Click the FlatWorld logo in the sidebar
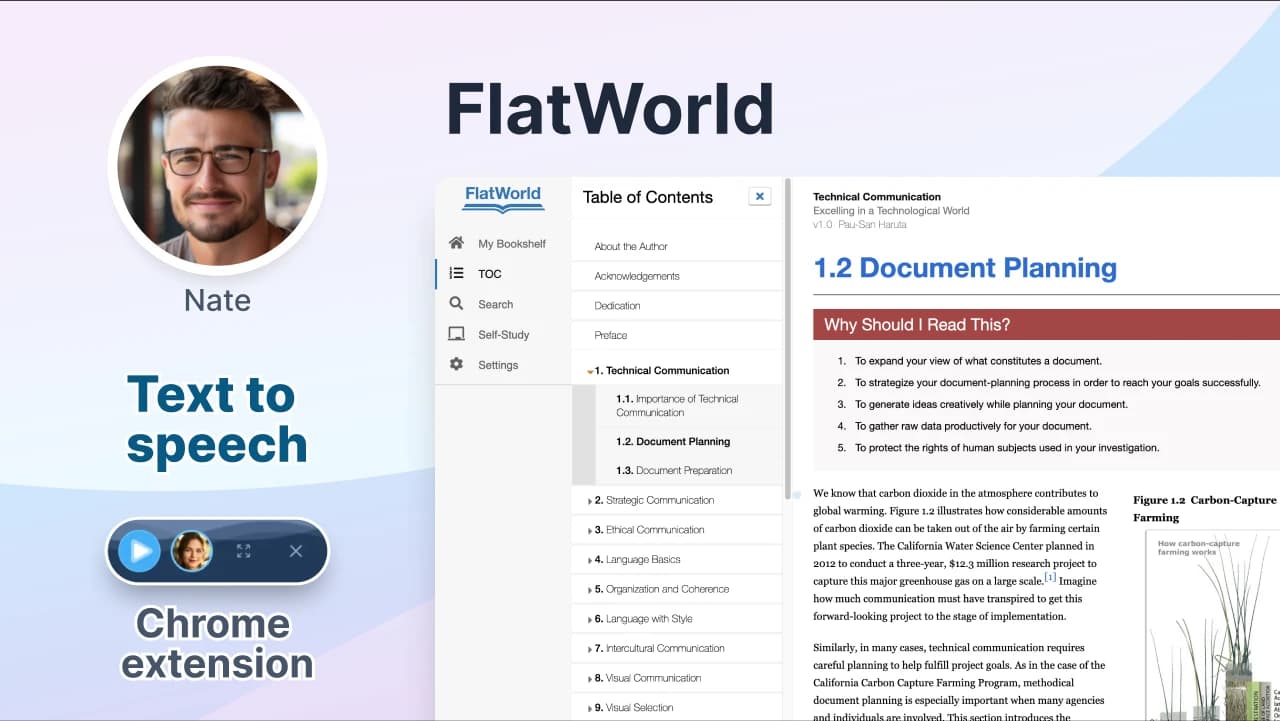Image resolution: width=1280 pixels, height=721 pixels. 503,198
